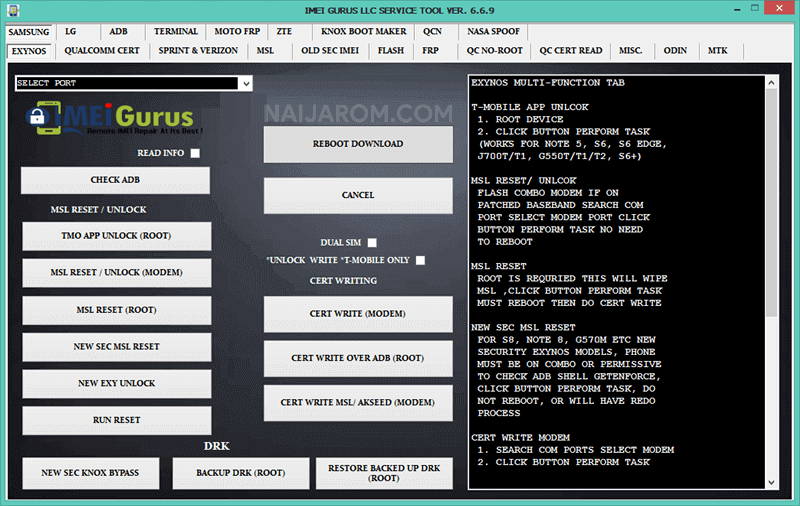Image resolution: width=800 pixels, height=506 pixels.
Task: Click MSL RESET / UNLOCK (MODEM) button
Action: 116,272
